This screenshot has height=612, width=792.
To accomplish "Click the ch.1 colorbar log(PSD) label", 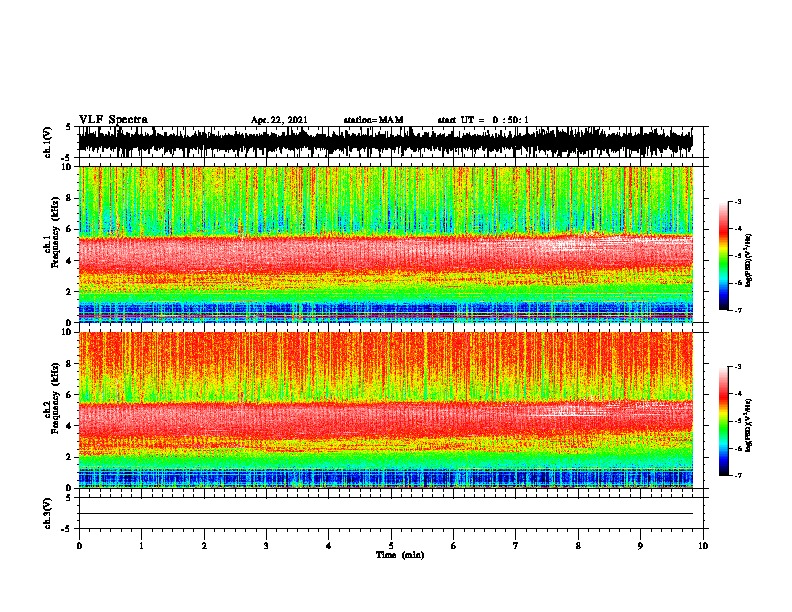I will click(x=749, y=261).
